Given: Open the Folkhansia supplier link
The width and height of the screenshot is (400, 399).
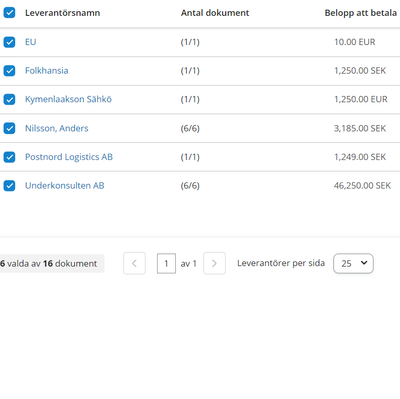Looking at the screenshot, I should [x=47, y=71].
